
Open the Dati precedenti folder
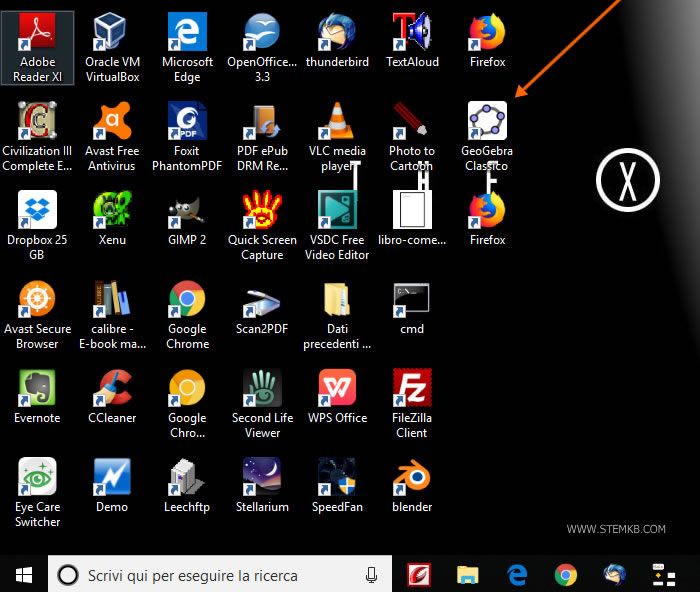[x=337, y=315]
